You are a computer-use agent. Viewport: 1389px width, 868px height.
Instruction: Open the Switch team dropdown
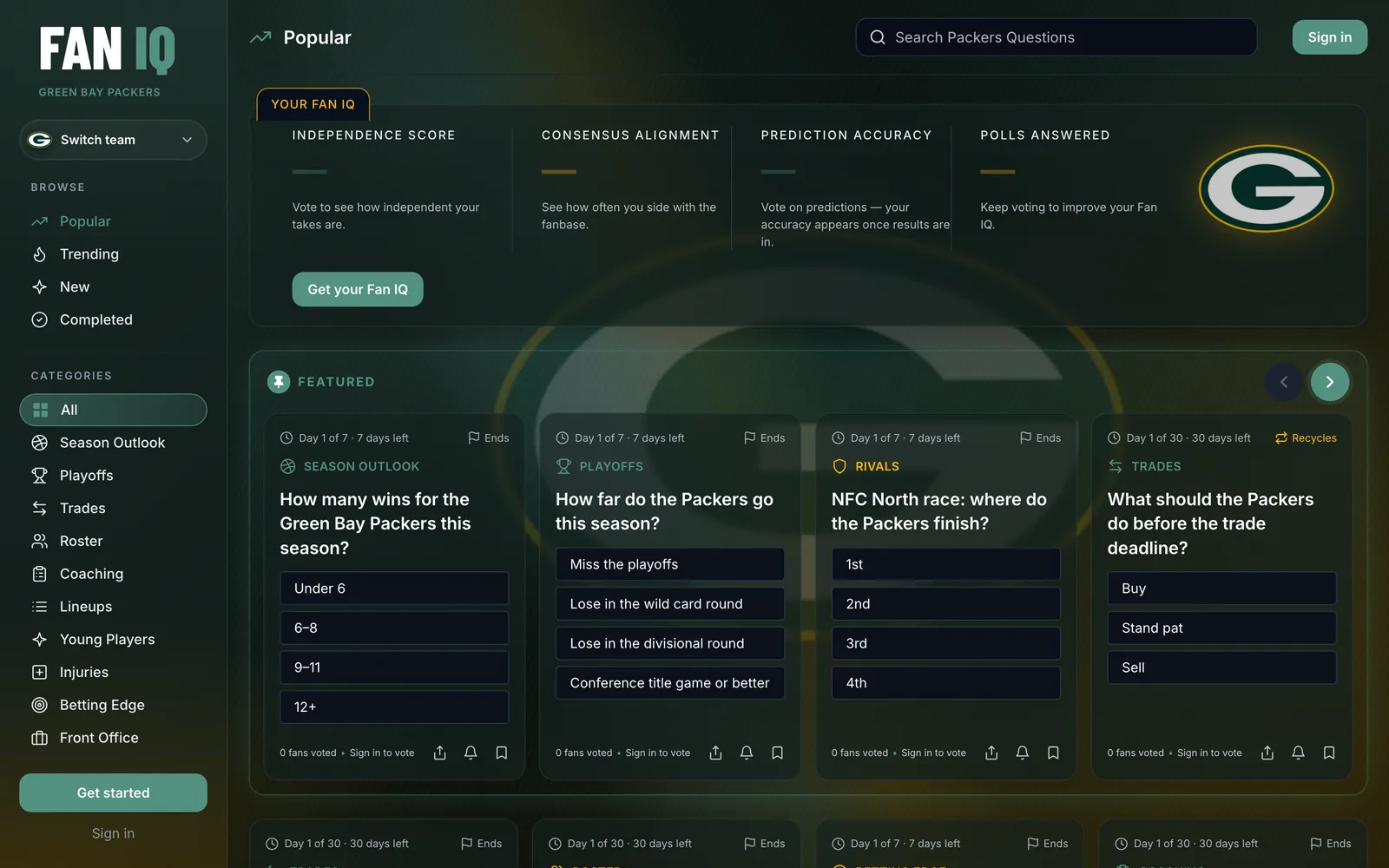tap(113, 140)
